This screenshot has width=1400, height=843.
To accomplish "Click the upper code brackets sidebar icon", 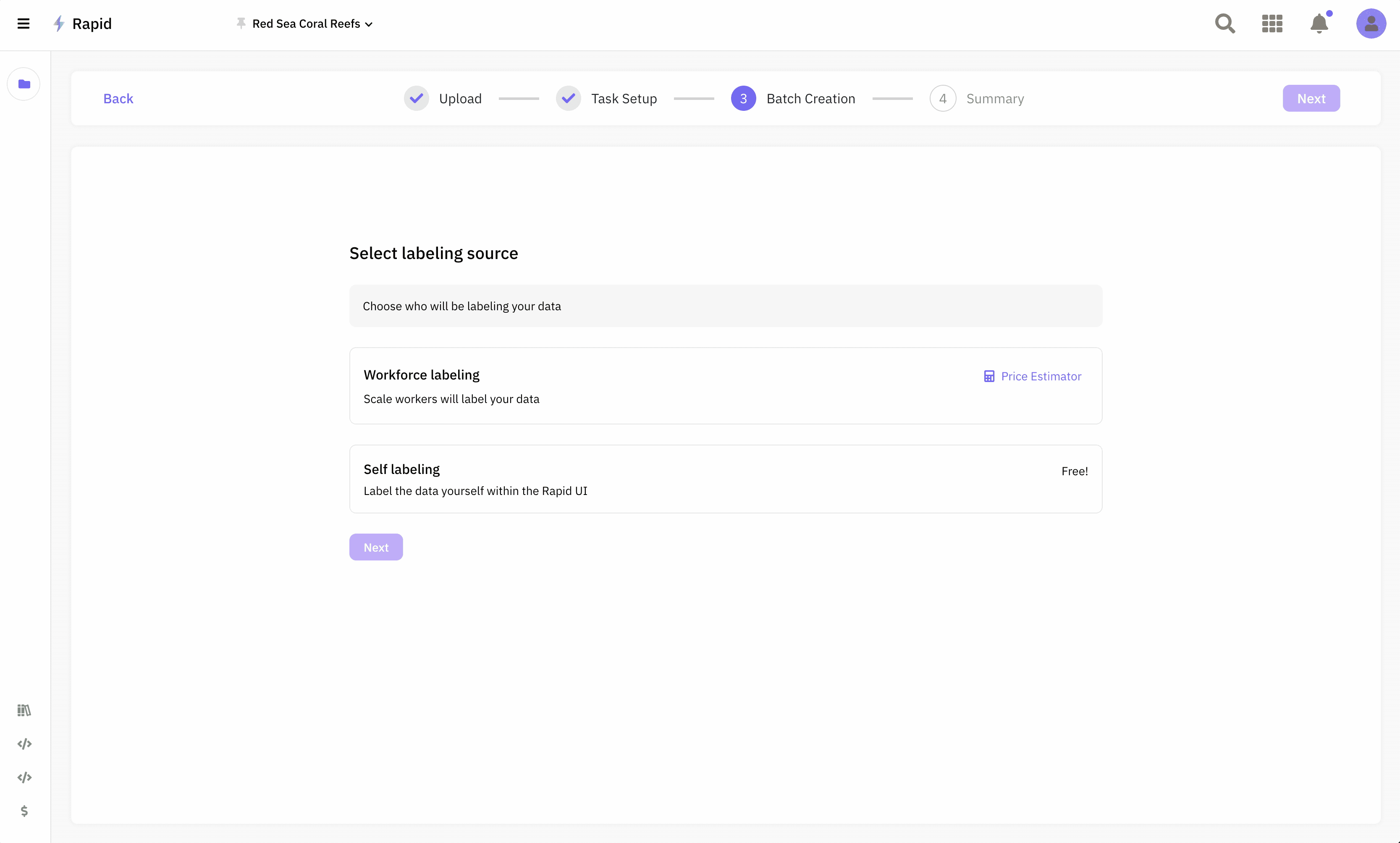I will [x=24, y=744].
